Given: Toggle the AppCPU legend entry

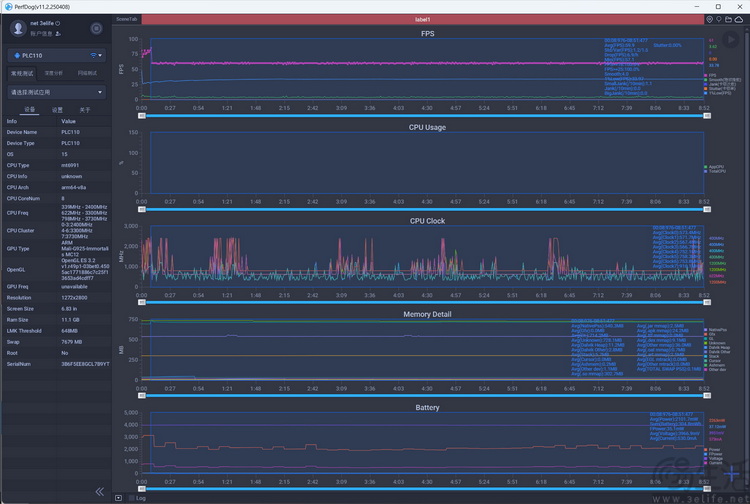Looking at the screenshot, I should [x=714, y=167].
